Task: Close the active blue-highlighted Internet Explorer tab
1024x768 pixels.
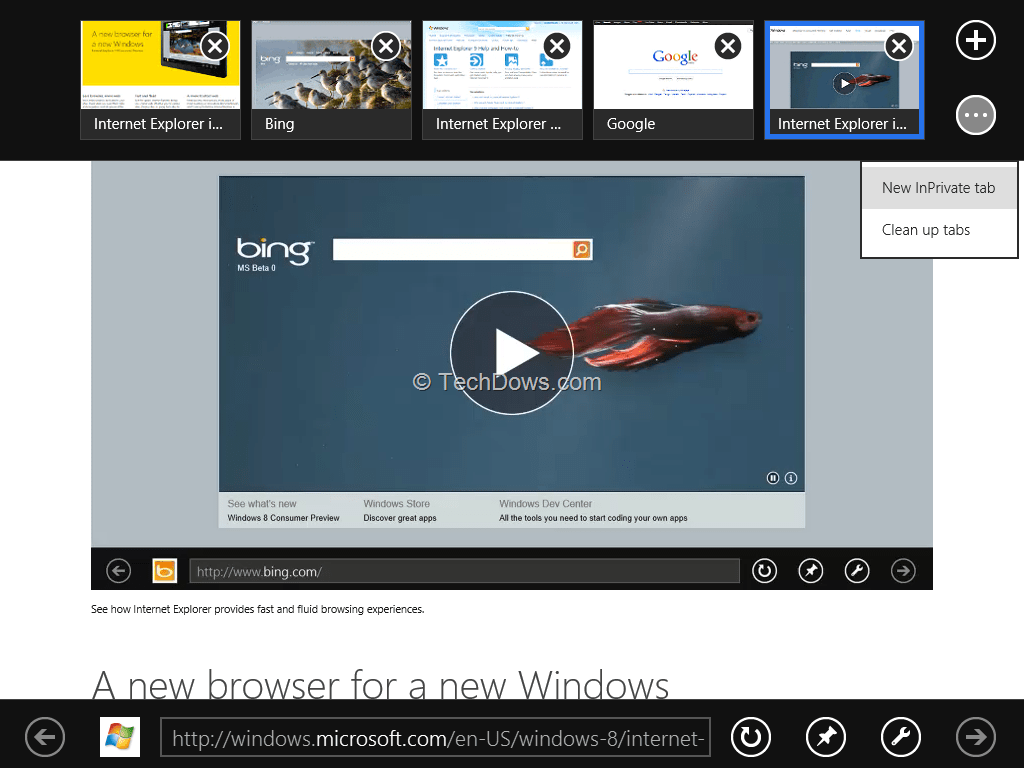Action: tap(899, 46)
